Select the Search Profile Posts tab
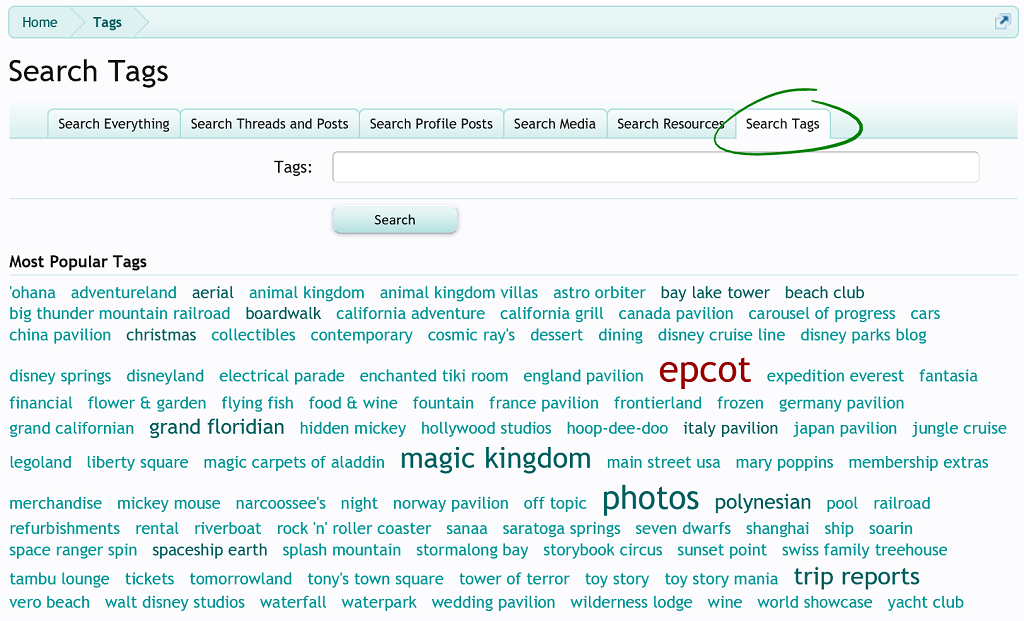The height and width of the screenshot is (621, 1024). pyautogui.click(x=430, y=123)
